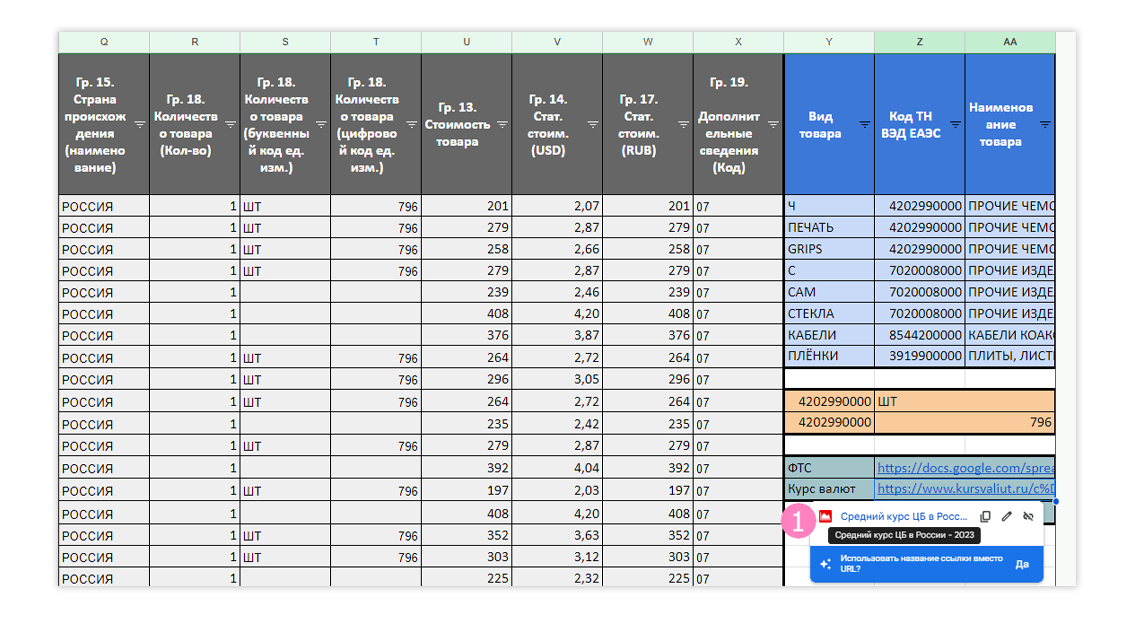
Task: Click the USD value '3,87'
Action: point(557,335)
